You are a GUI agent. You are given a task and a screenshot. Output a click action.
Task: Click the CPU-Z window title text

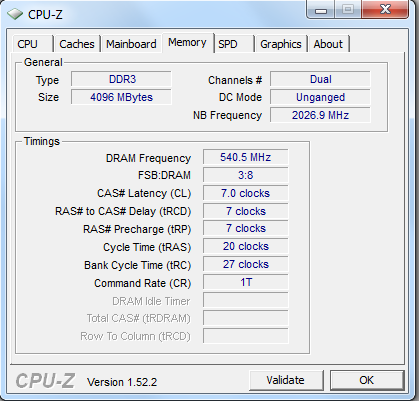click(45, 15)
